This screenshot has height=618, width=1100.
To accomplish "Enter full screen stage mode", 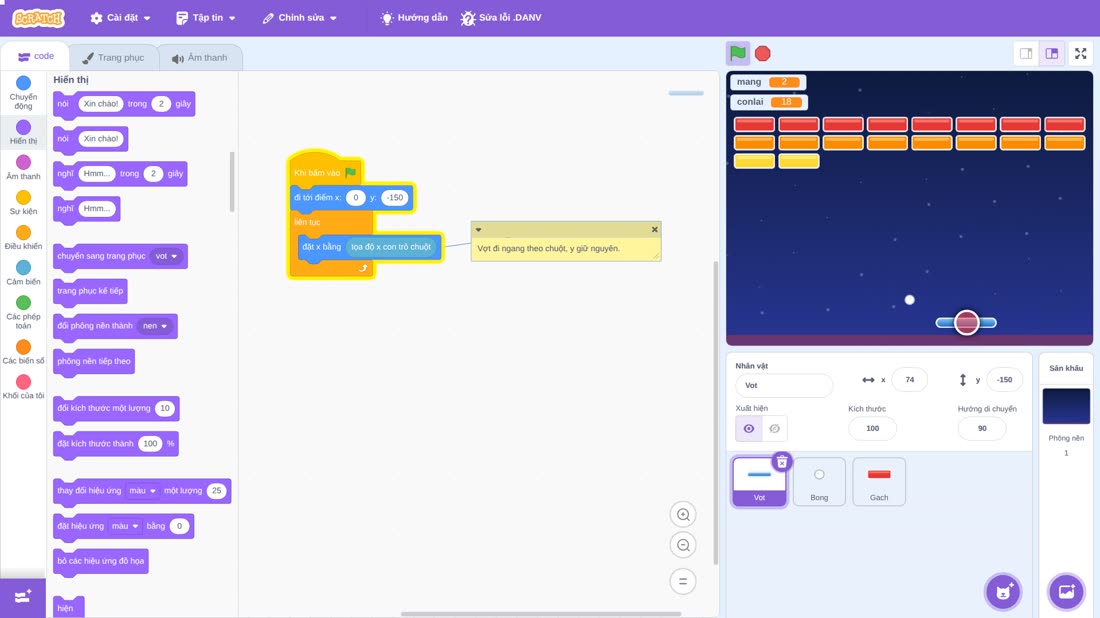I will coord(1080,53).
